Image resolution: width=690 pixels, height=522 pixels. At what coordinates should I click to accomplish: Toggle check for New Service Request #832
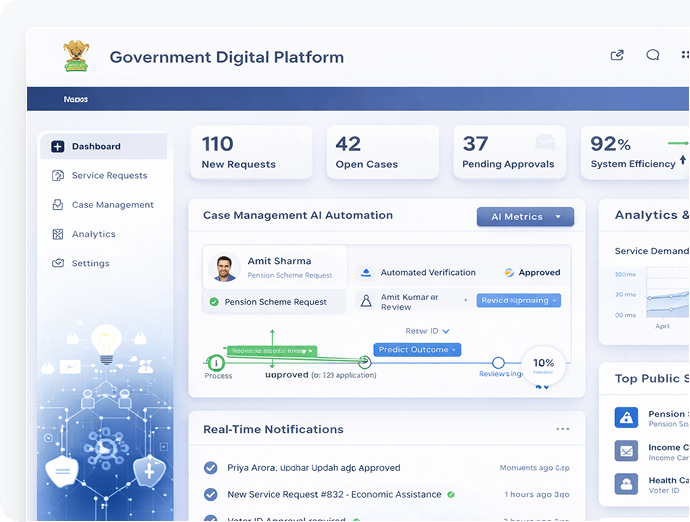[211, 495]
